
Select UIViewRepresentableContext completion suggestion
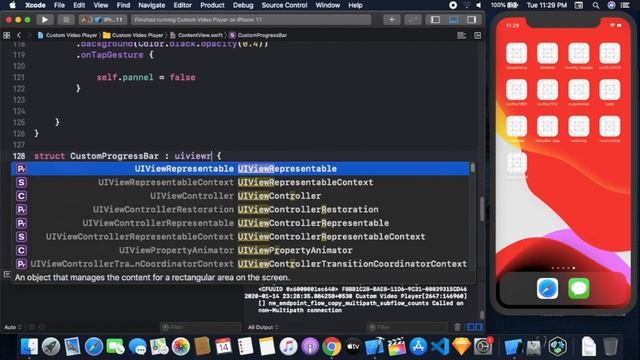(x=241, y=182)
